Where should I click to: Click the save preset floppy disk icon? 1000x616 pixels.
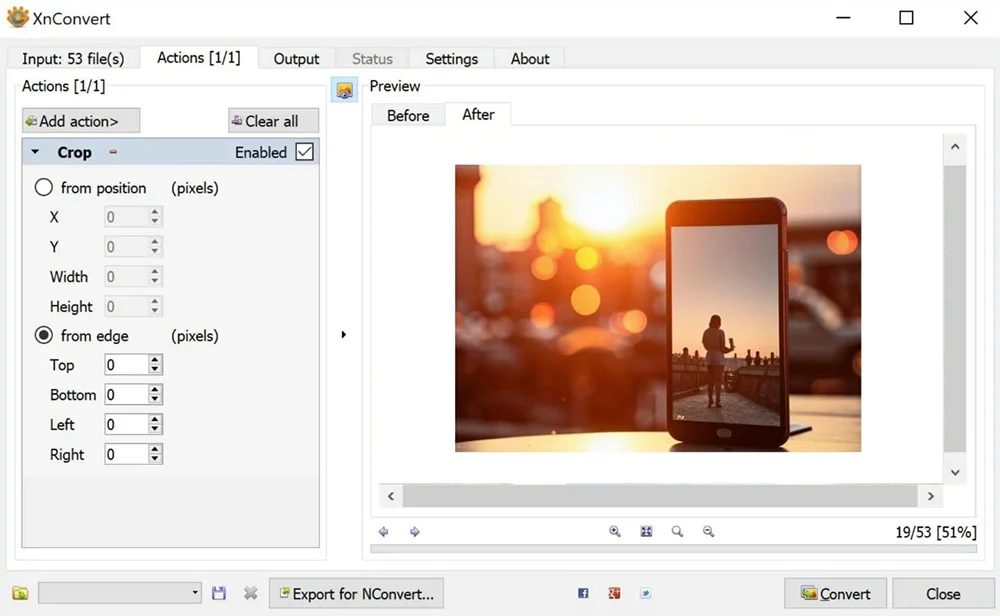(219, 593)
